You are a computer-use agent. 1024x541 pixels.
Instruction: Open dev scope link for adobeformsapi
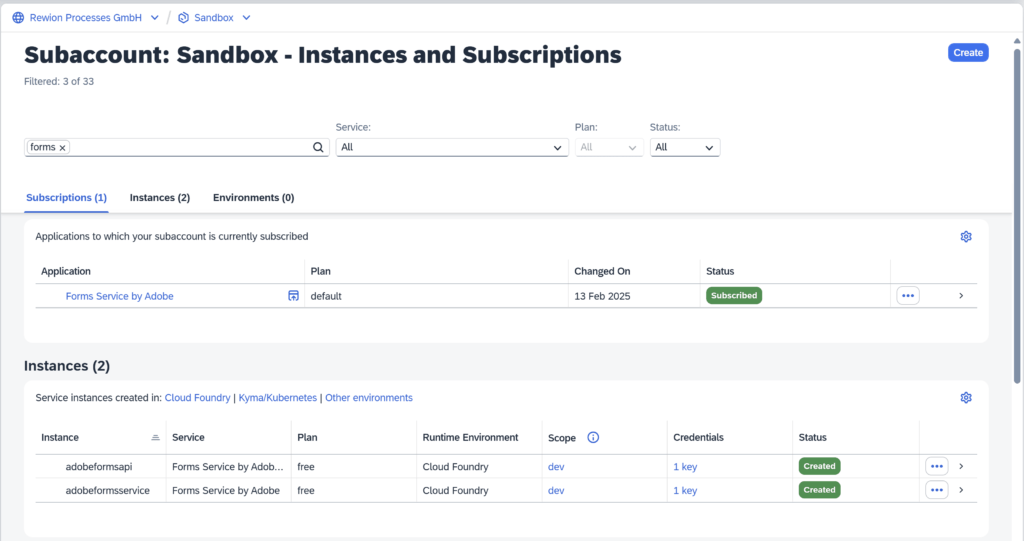556,467
